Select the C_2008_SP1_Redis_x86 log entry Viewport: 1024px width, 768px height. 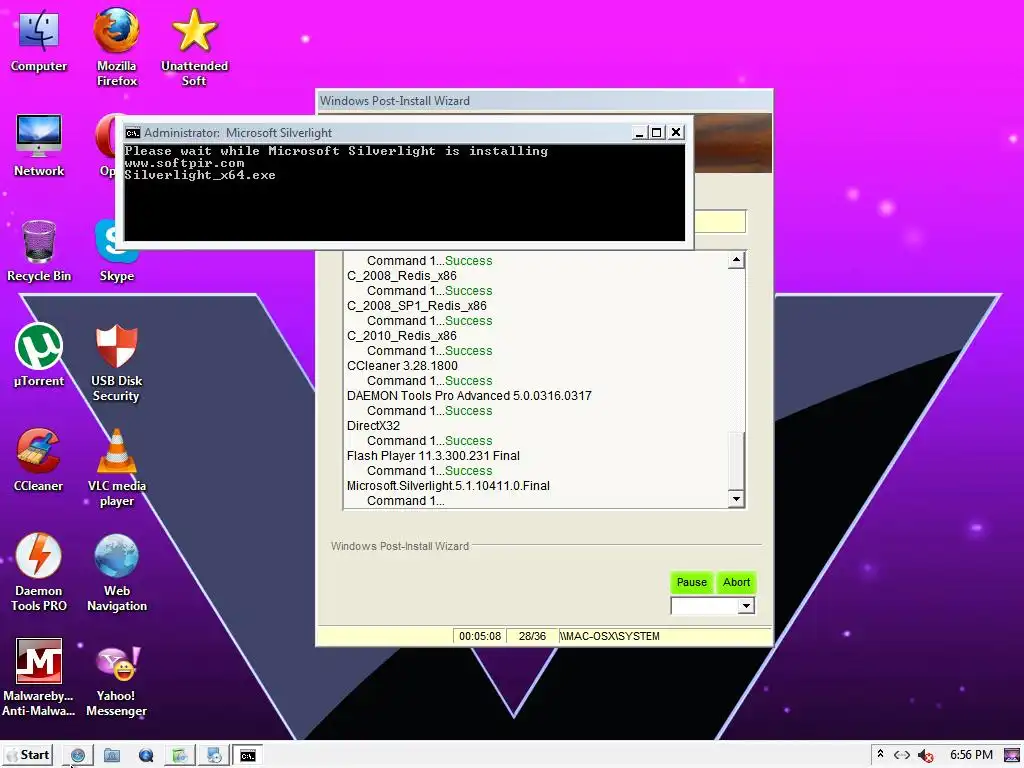click(x=417, y=306)
